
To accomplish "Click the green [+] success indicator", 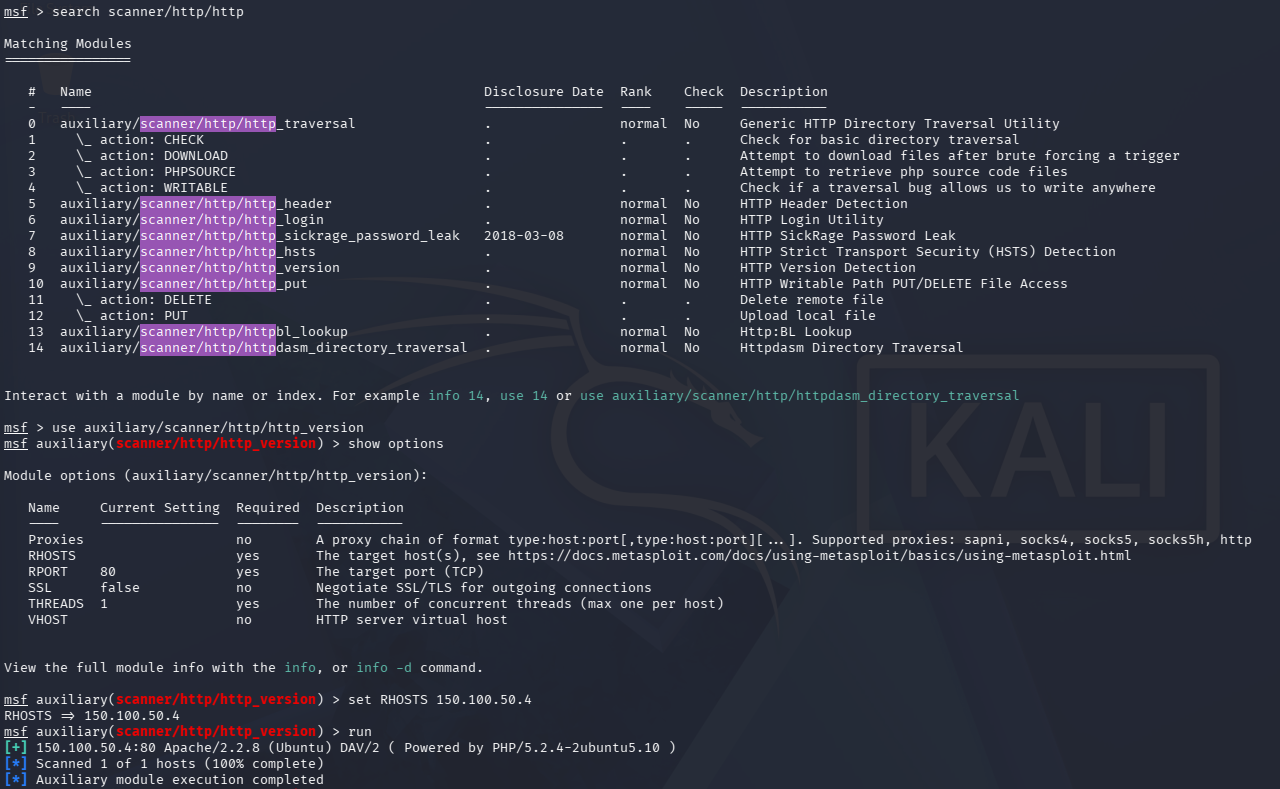I will 16,748.
